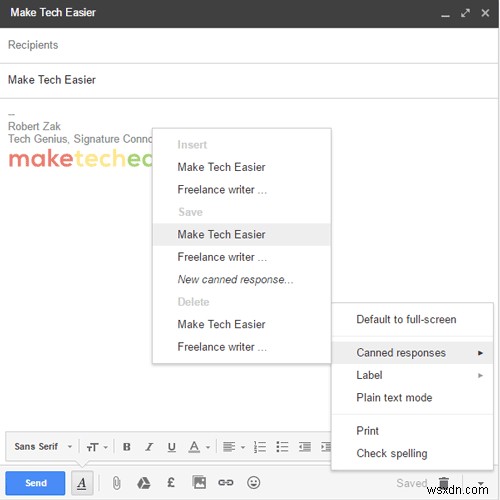Screen dimensions: 500x500
Task: Open text alignment dropdown
Action: click(234, 447)
